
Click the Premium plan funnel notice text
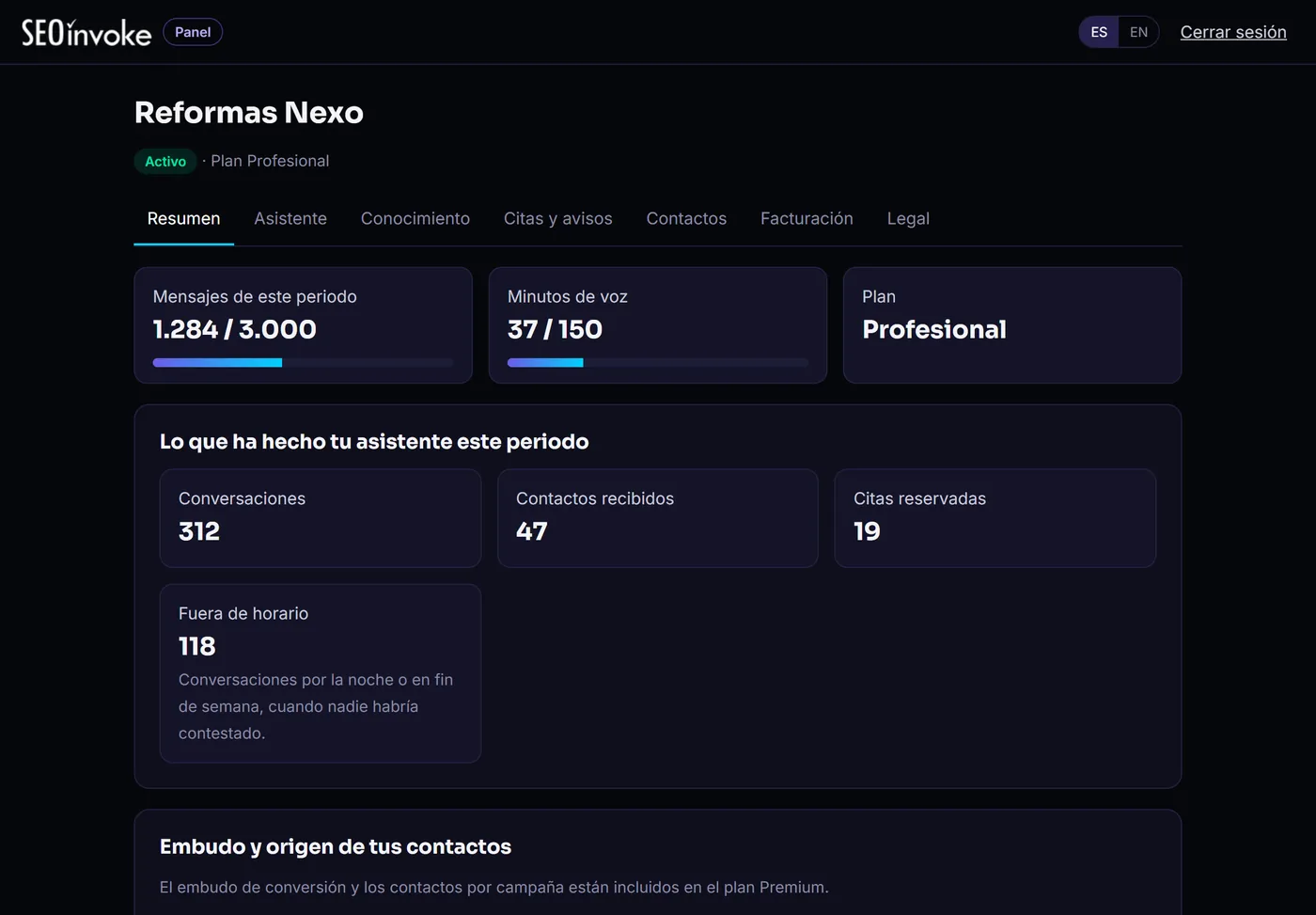[x=494, y=887]
